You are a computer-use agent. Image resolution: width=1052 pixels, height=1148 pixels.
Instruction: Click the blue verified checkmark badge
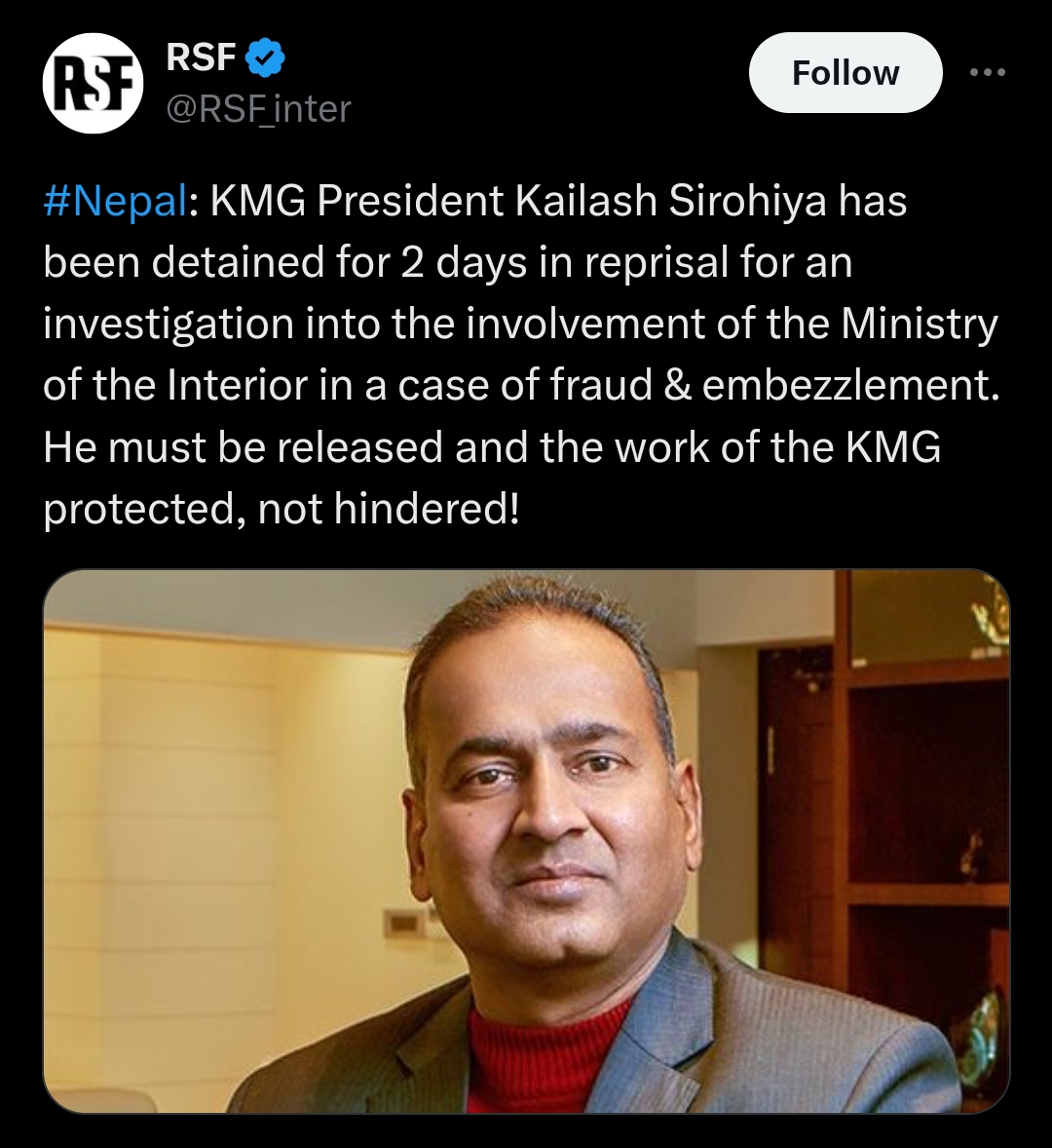pyautogui.click(x=265, y=57)
